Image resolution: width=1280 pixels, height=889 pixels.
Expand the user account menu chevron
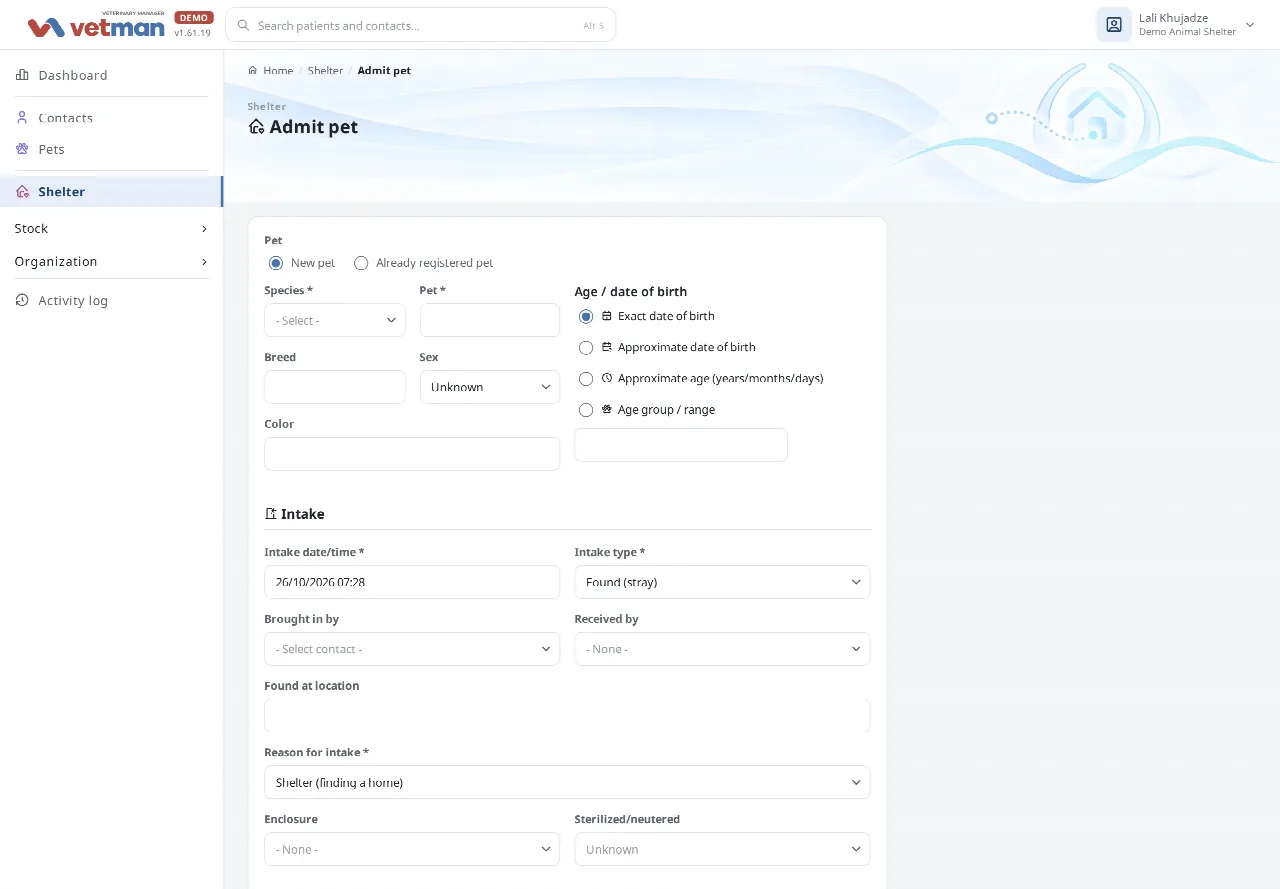[1250, 25]
